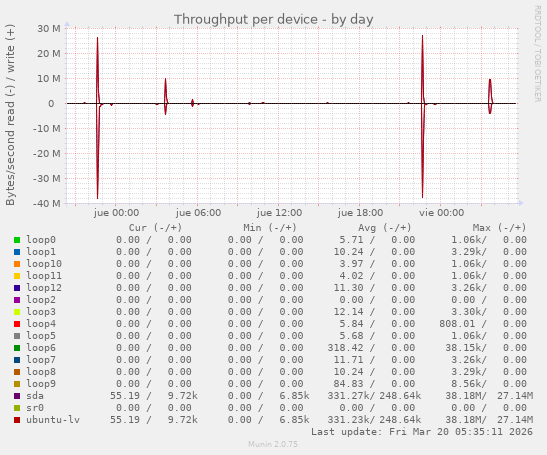Click the 'Last update' timestamp text
This screenshot has height=455, width=547.
[x=422, y=432]
